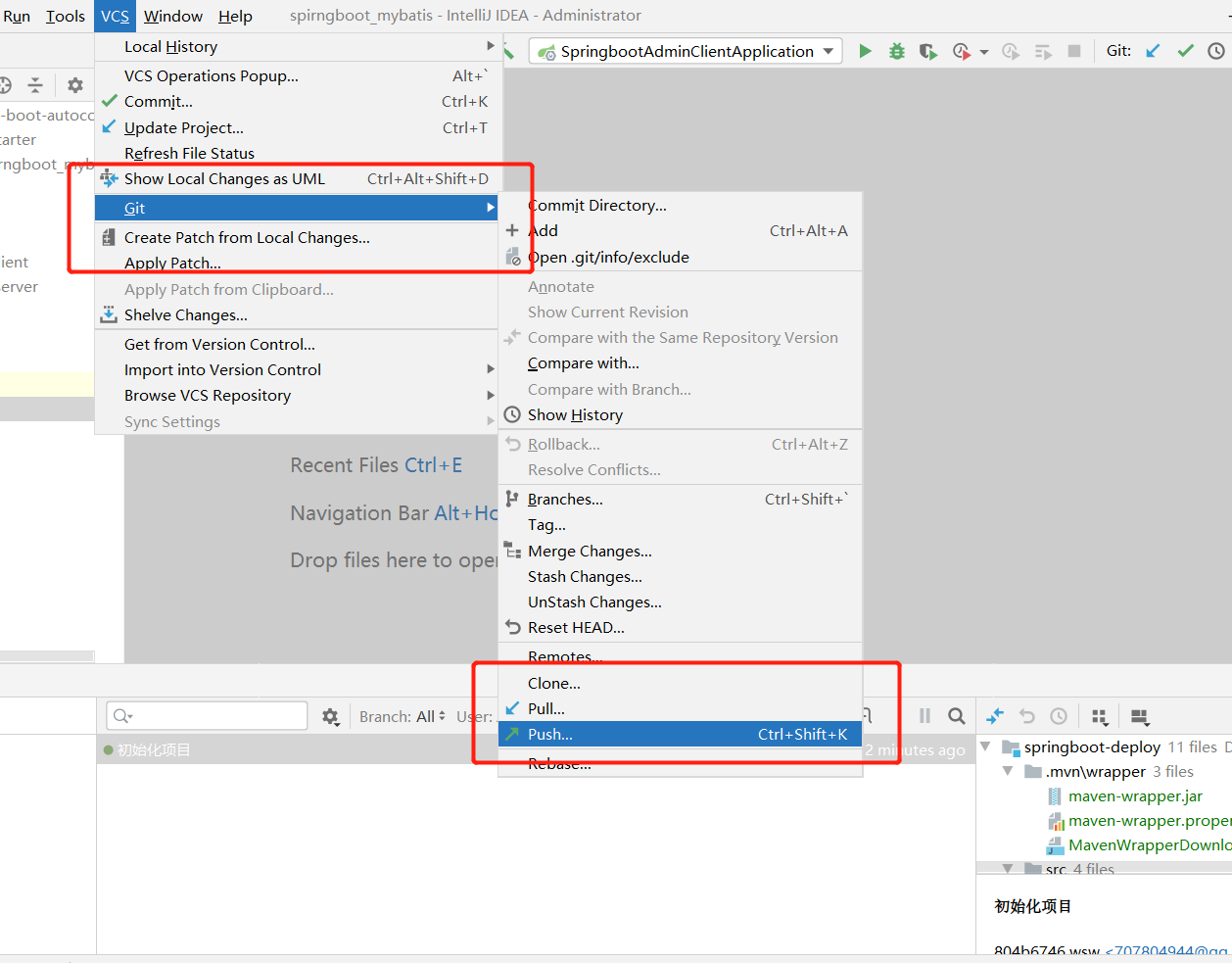This screenshot has height=963, width=1232.
Task: Open the project panel settings gear
Action: [75, 85]
